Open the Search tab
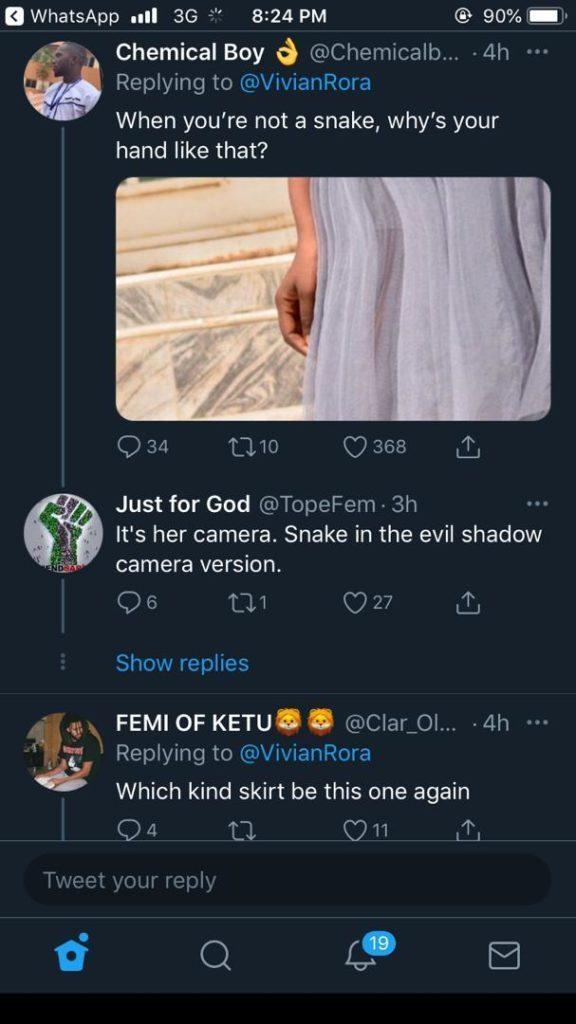 [x=216, y=956]
